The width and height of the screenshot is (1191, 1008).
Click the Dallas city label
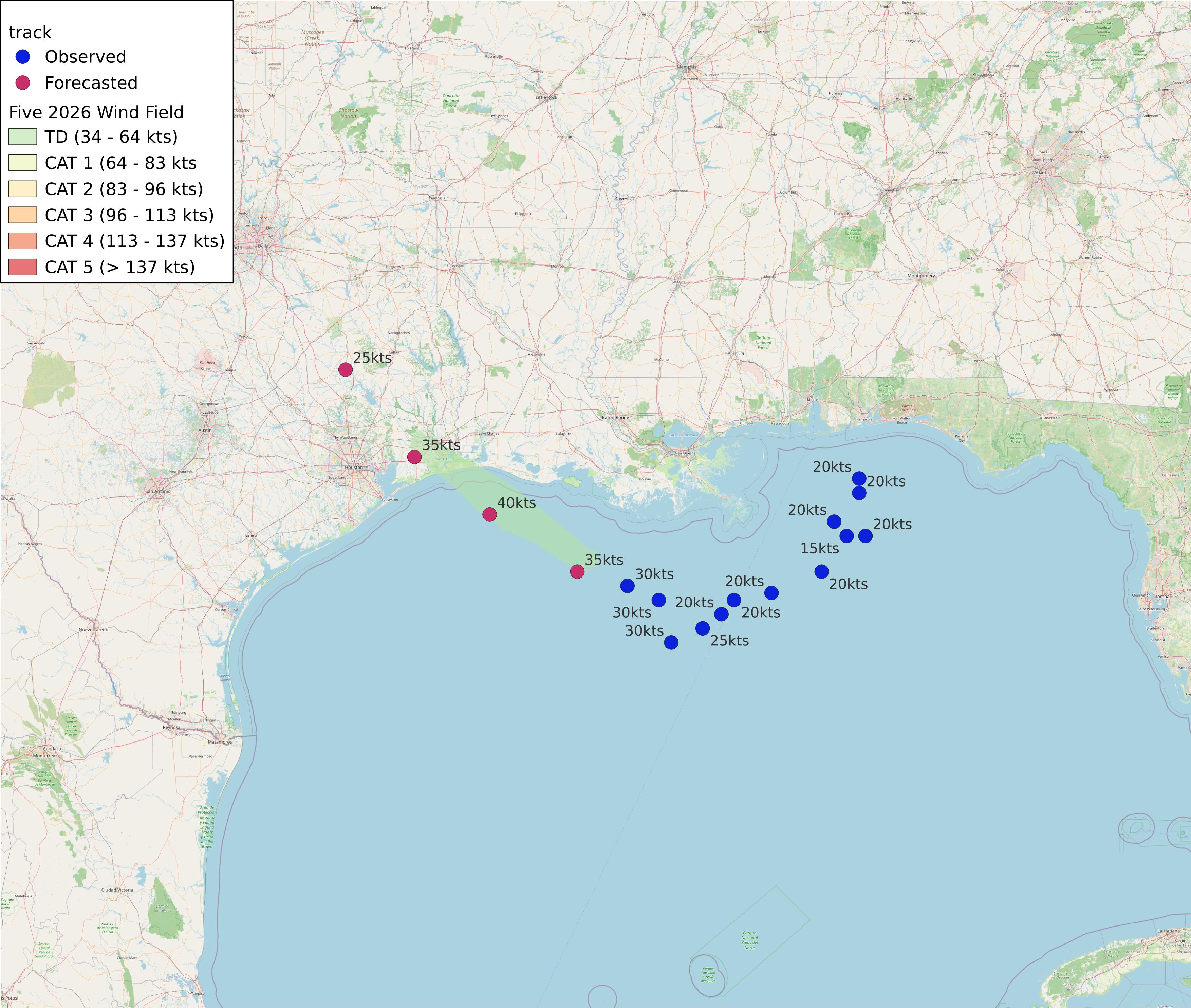(x=264, y=246)
